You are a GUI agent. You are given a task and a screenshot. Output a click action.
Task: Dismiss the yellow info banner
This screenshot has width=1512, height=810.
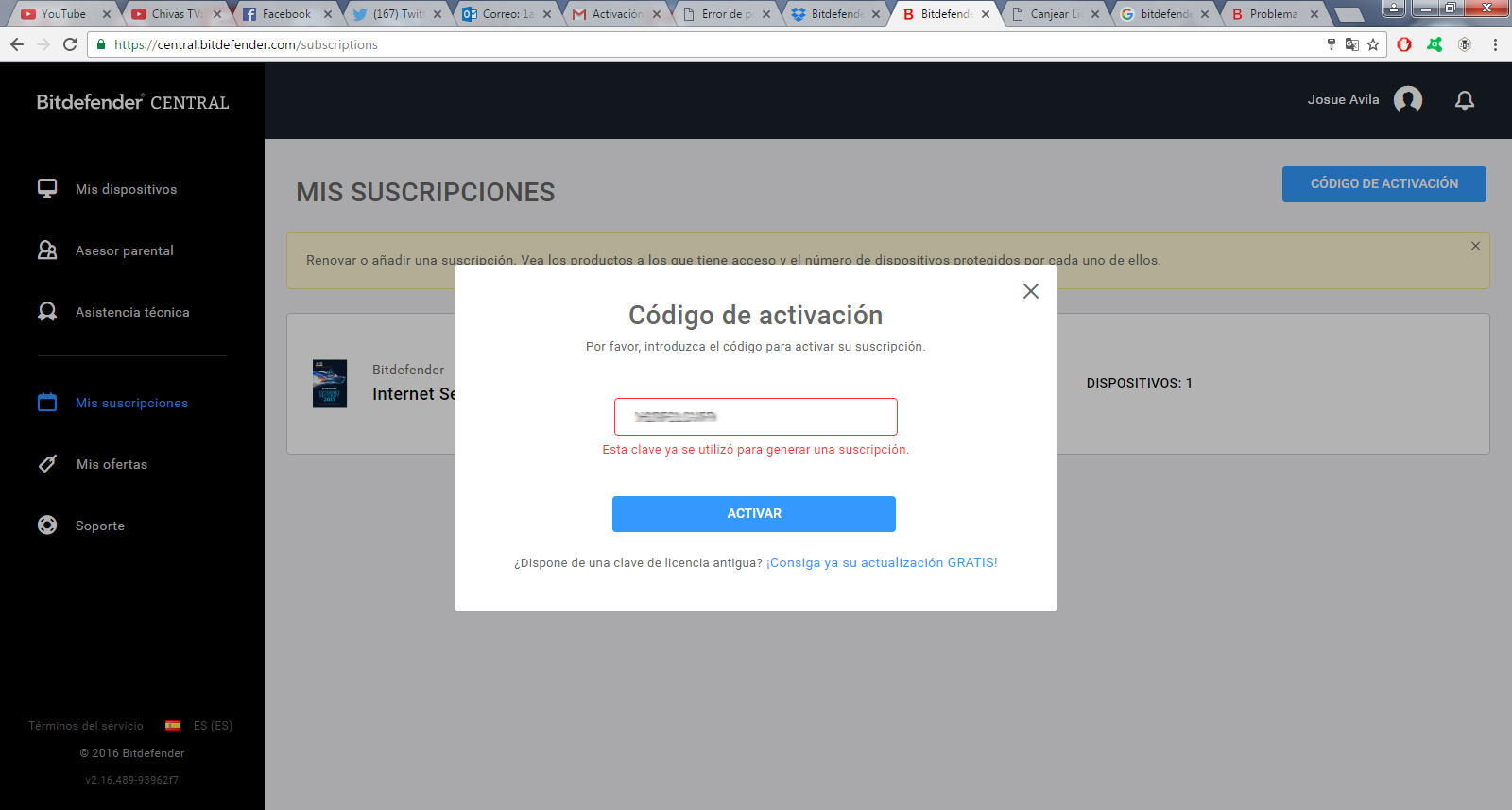pos(1475,246)
